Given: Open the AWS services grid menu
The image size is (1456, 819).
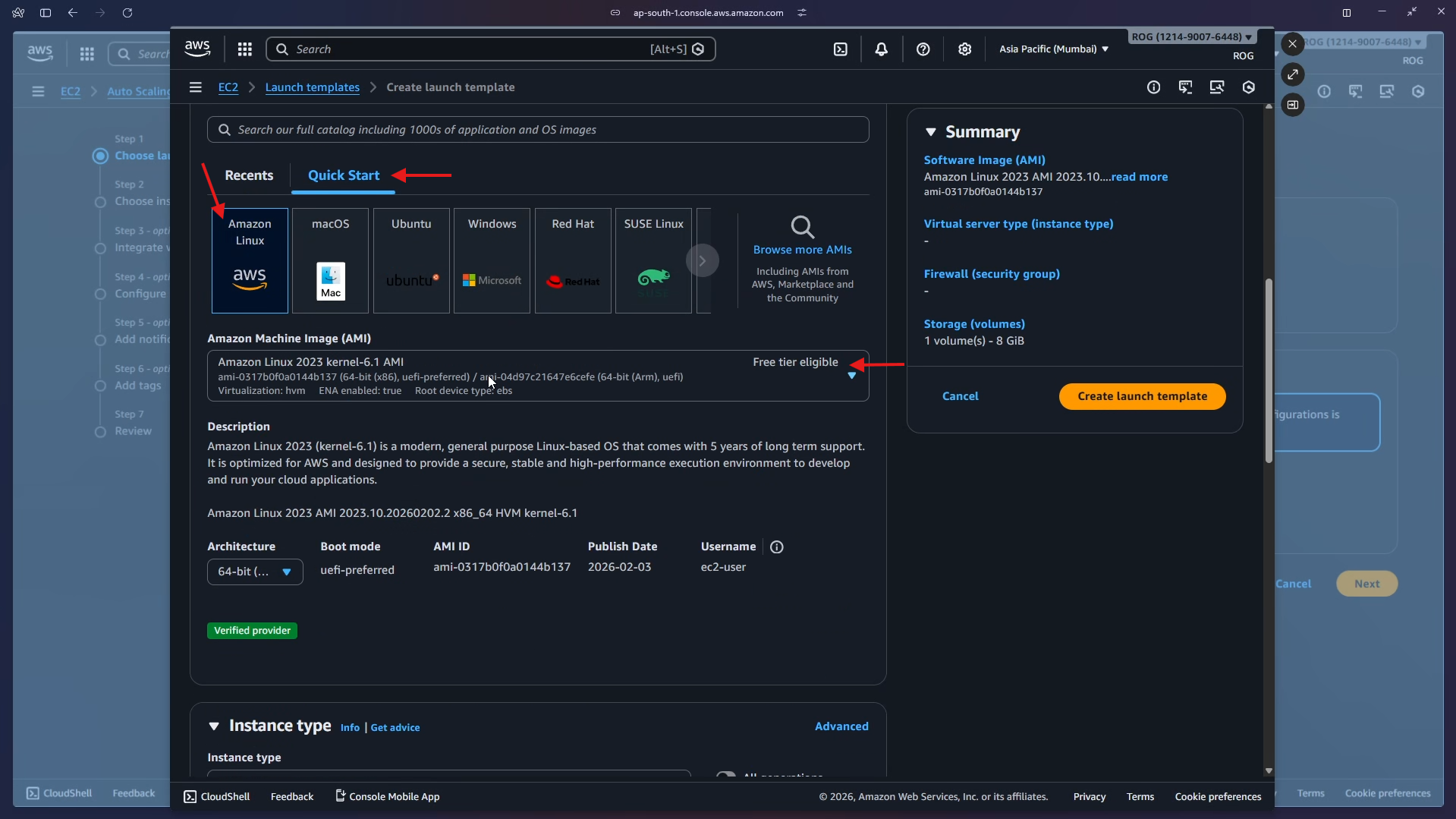Looking at the screenshot, I should [x=244, y=49].
